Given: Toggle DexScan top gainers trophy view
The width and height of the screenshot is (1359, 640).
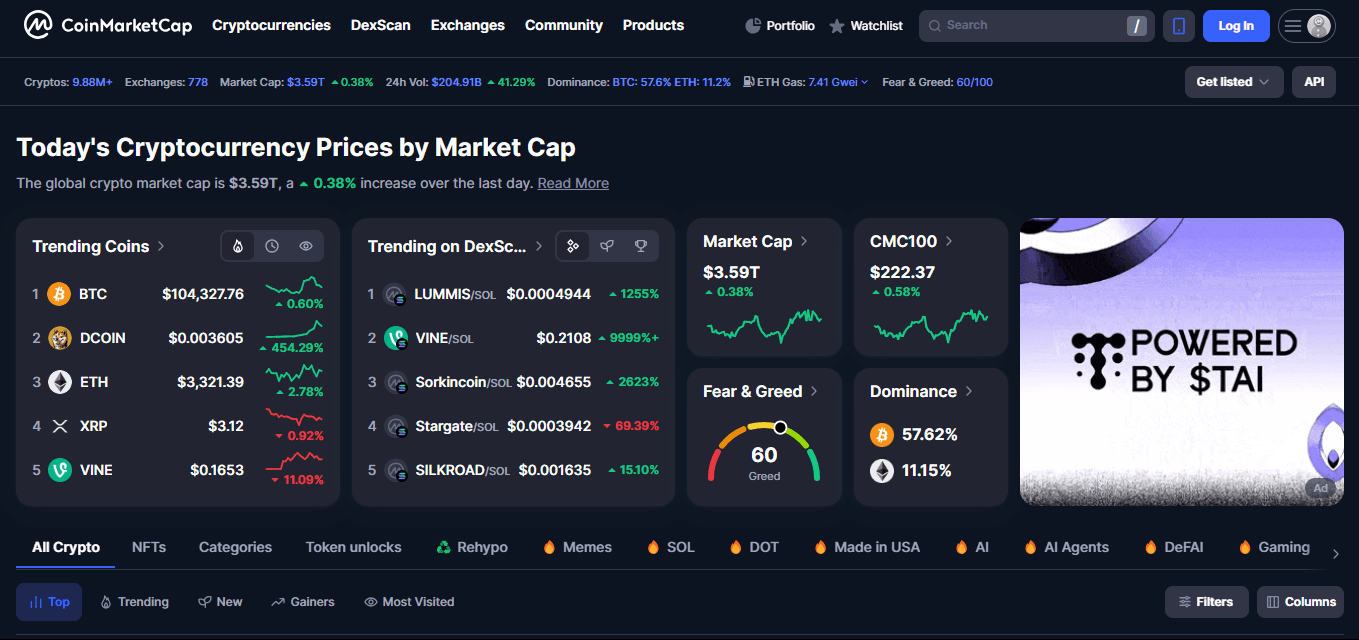Looking at the screenshot, I should pyautogui.click(x=641, y=246).
